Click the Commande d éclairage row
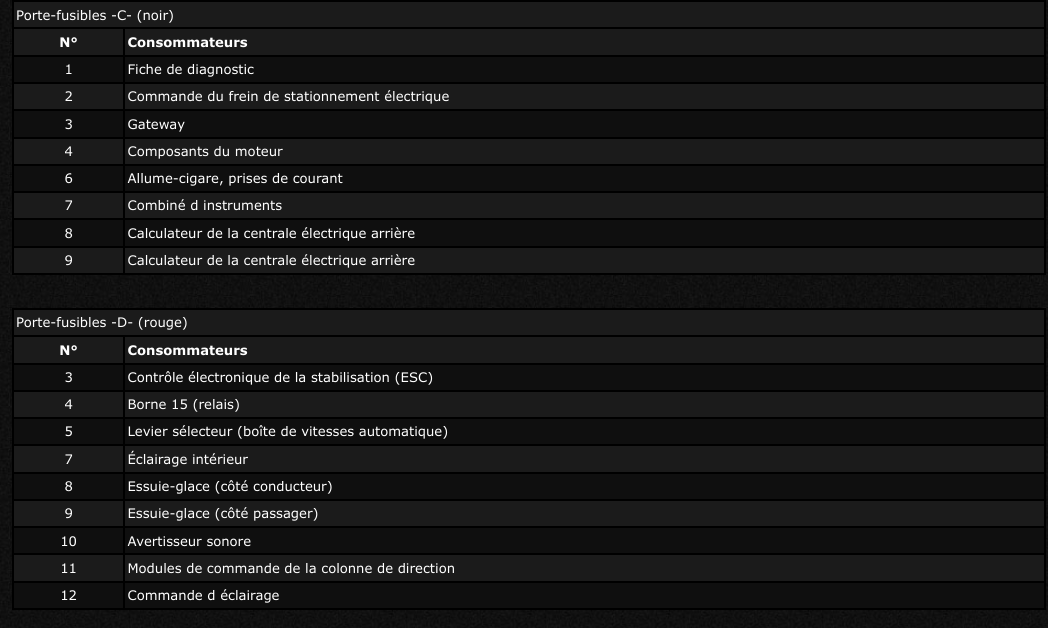The height and width of the screenshot is (628, 1048). click(203, 595)
